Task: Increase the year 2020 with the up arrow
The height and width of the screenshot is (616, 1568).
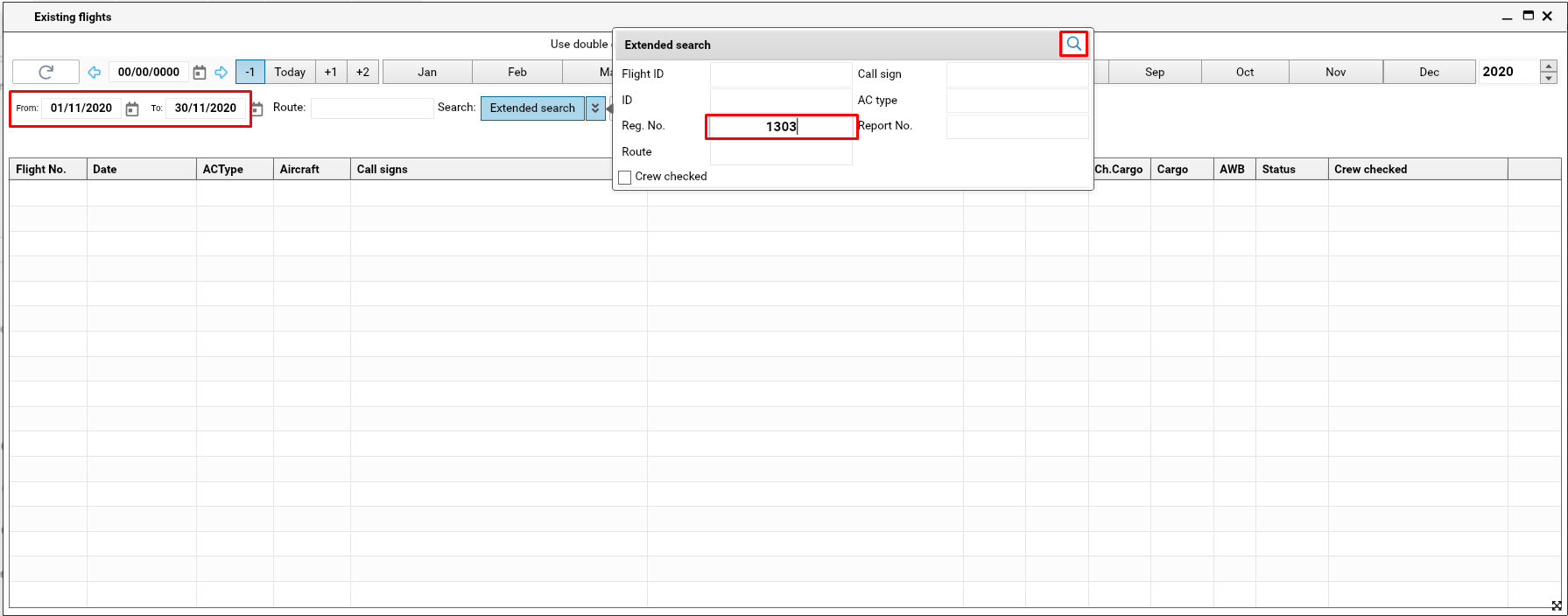Action: pos(1548,66)
